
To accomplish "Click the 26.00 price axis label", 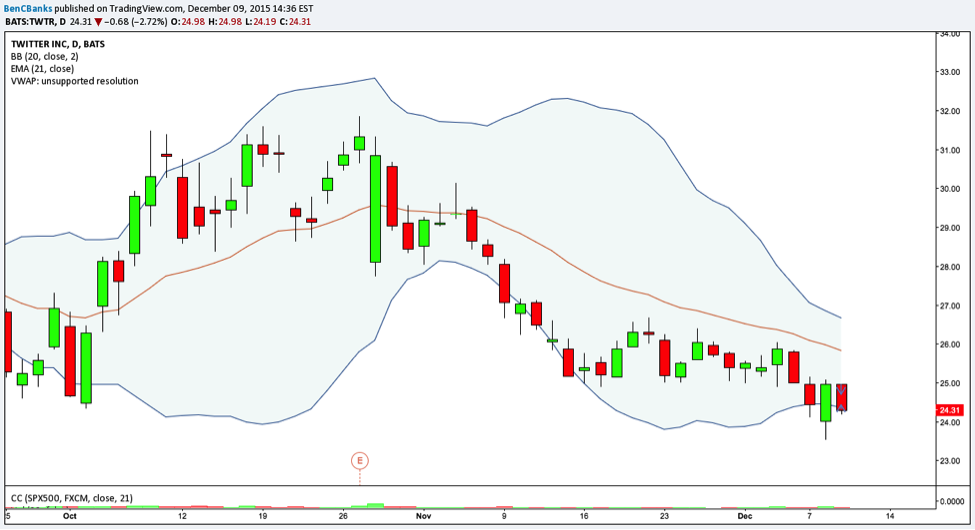I will tap(950, 345).
